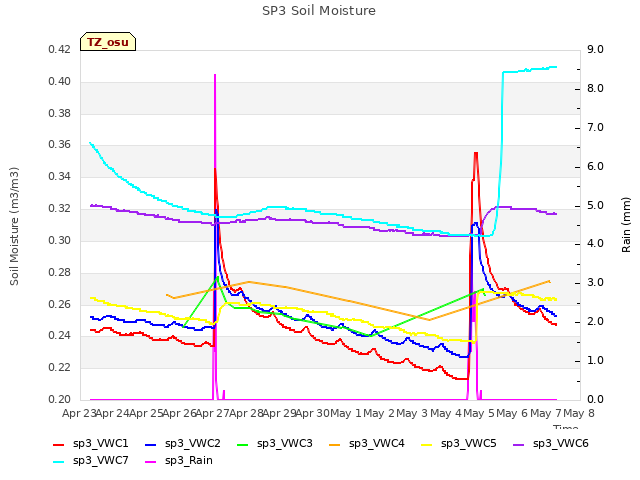The width and height of the screenshot is (640, 480).
Task: Click the yellow sp3_VWC5 legend color marker
Action: pos(427,444)
